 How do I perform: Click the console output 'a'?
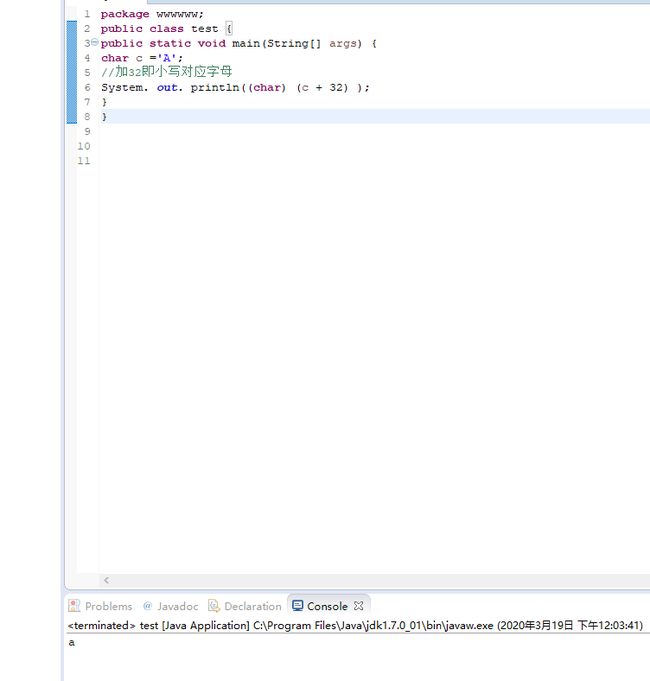pos(72,642)
